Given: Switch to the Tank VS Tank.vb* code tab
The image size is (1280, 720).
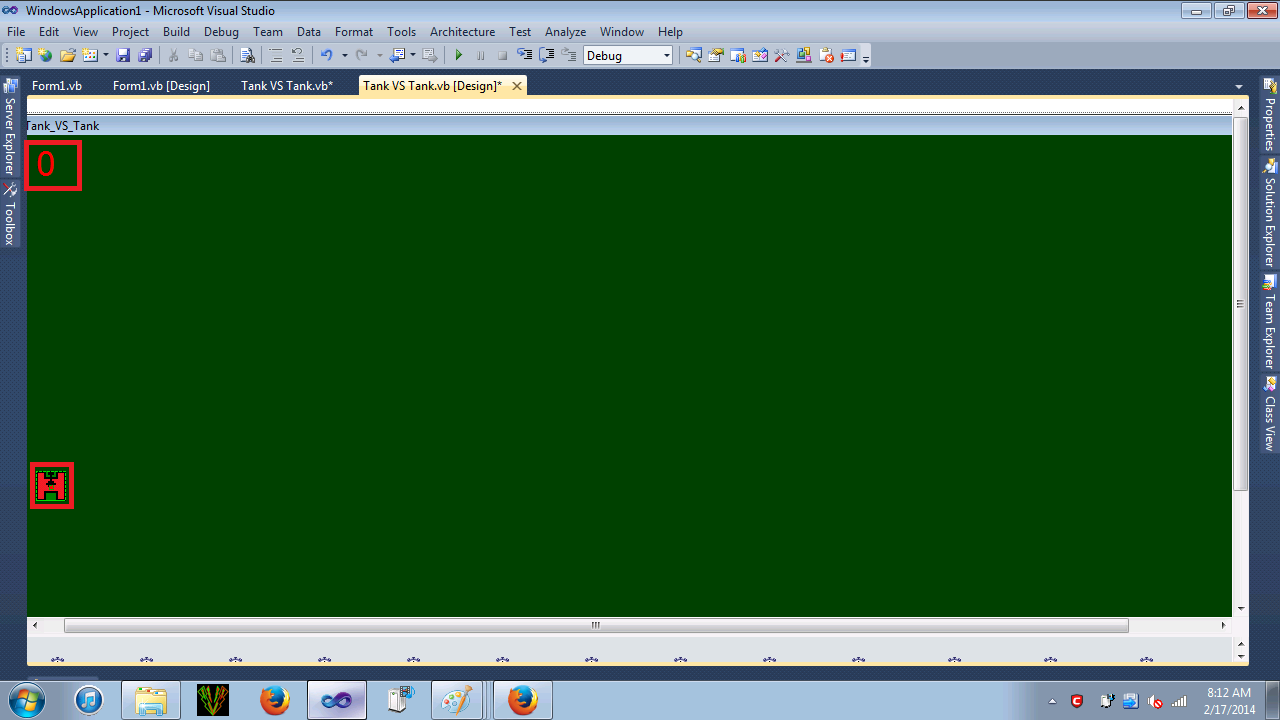Looking at the screenshot, I should tap(287, 86).
